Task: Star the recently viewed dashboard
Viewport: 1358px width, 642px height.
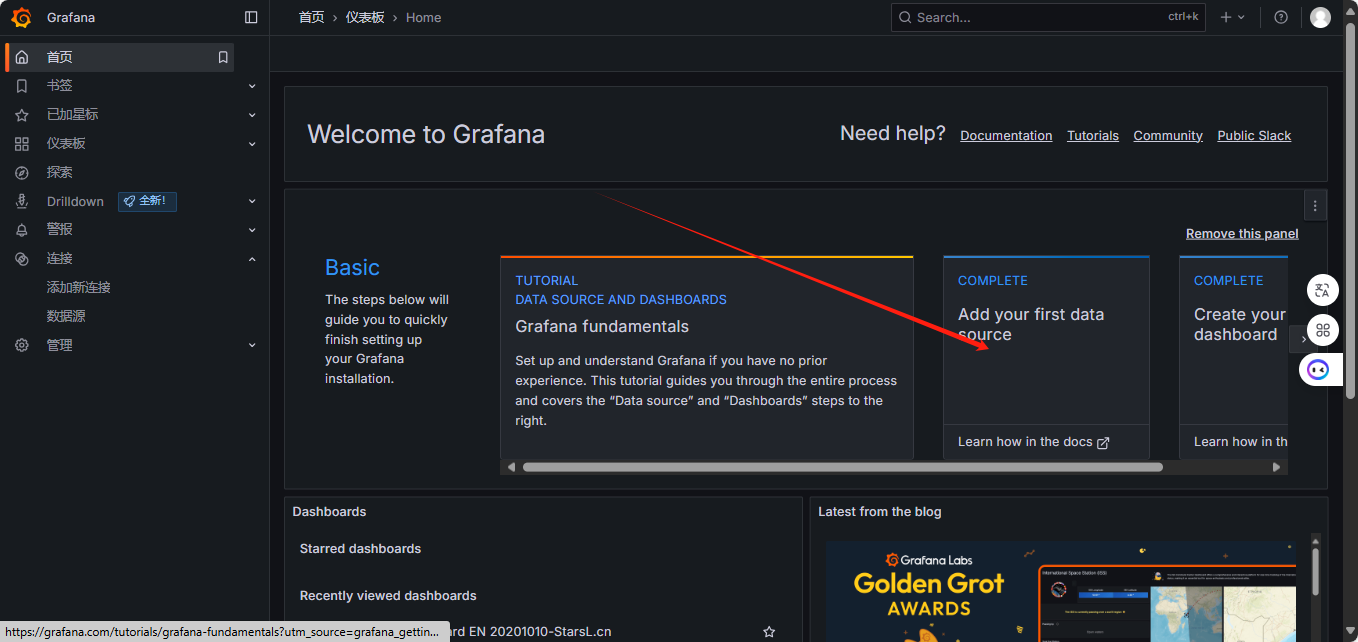Action: pos(769,632)
